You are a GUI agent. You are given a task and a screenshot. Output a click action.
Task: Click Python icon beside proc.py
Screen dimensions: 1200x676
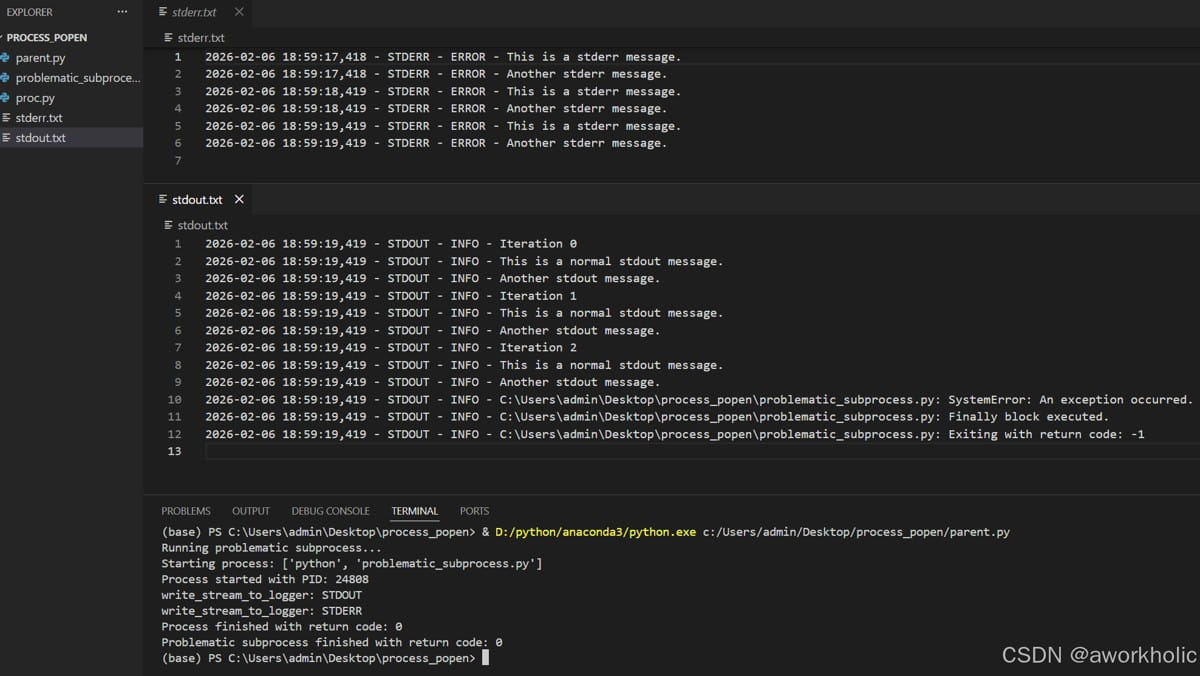pos(6,98)
